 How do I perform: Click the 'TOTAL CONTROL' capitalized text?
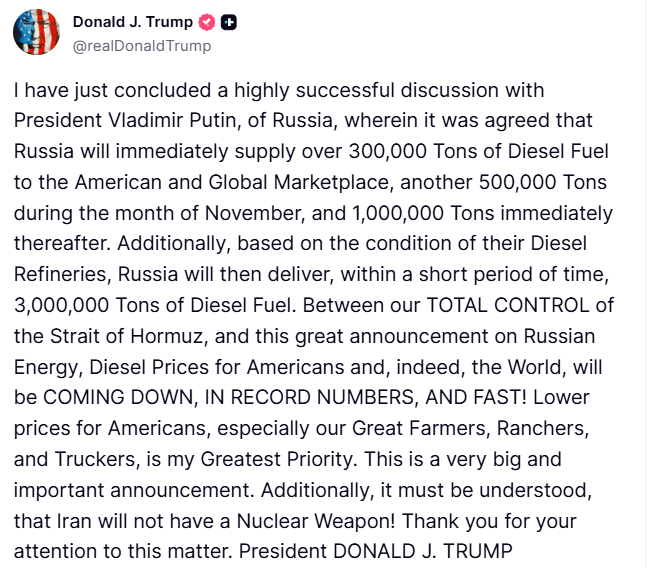point(508,305)
